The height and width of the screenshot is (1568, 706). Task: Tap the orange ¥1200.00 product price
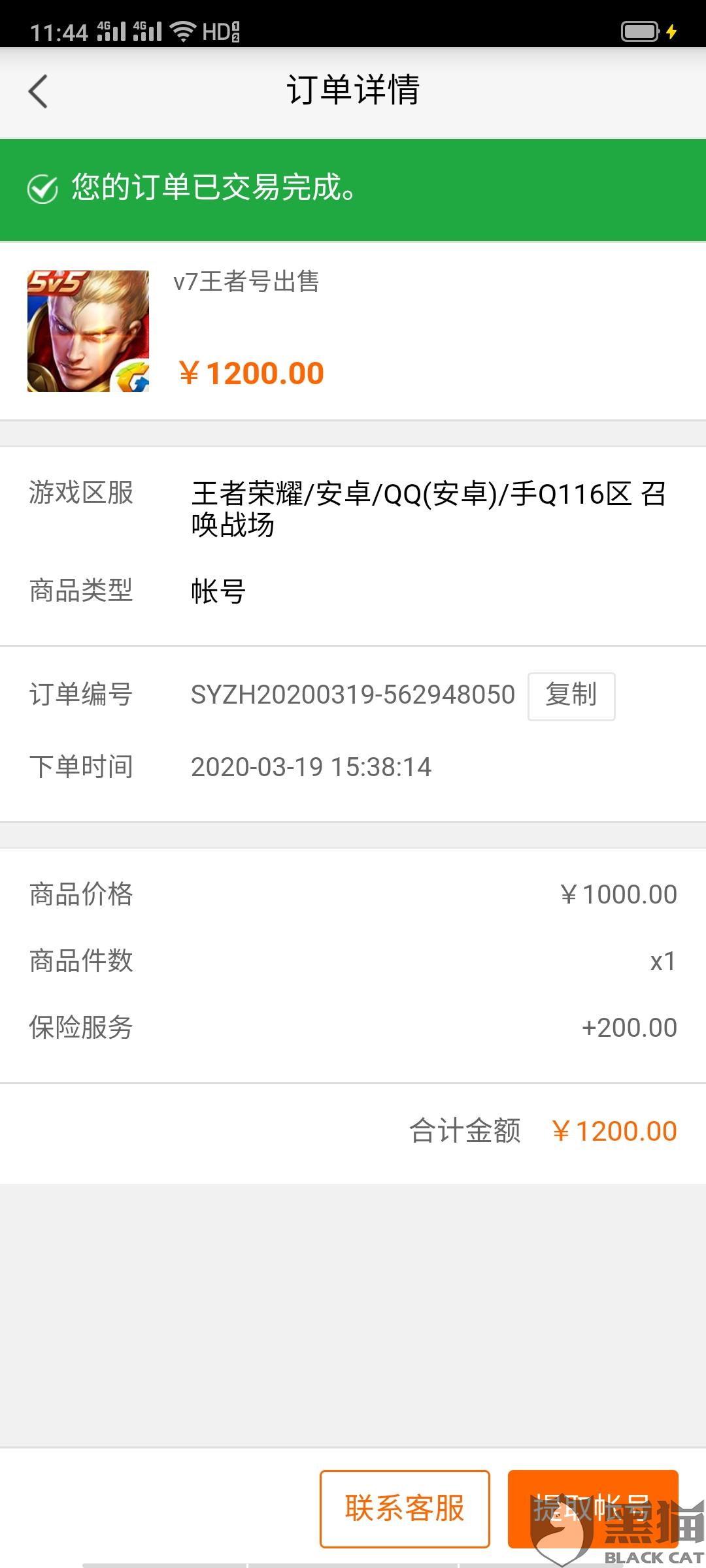252,374
